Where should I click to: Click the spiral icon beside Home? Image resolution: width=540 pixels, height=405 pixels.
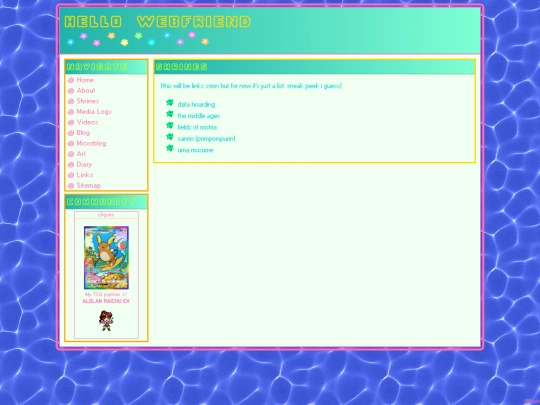[x=71, y=80]
